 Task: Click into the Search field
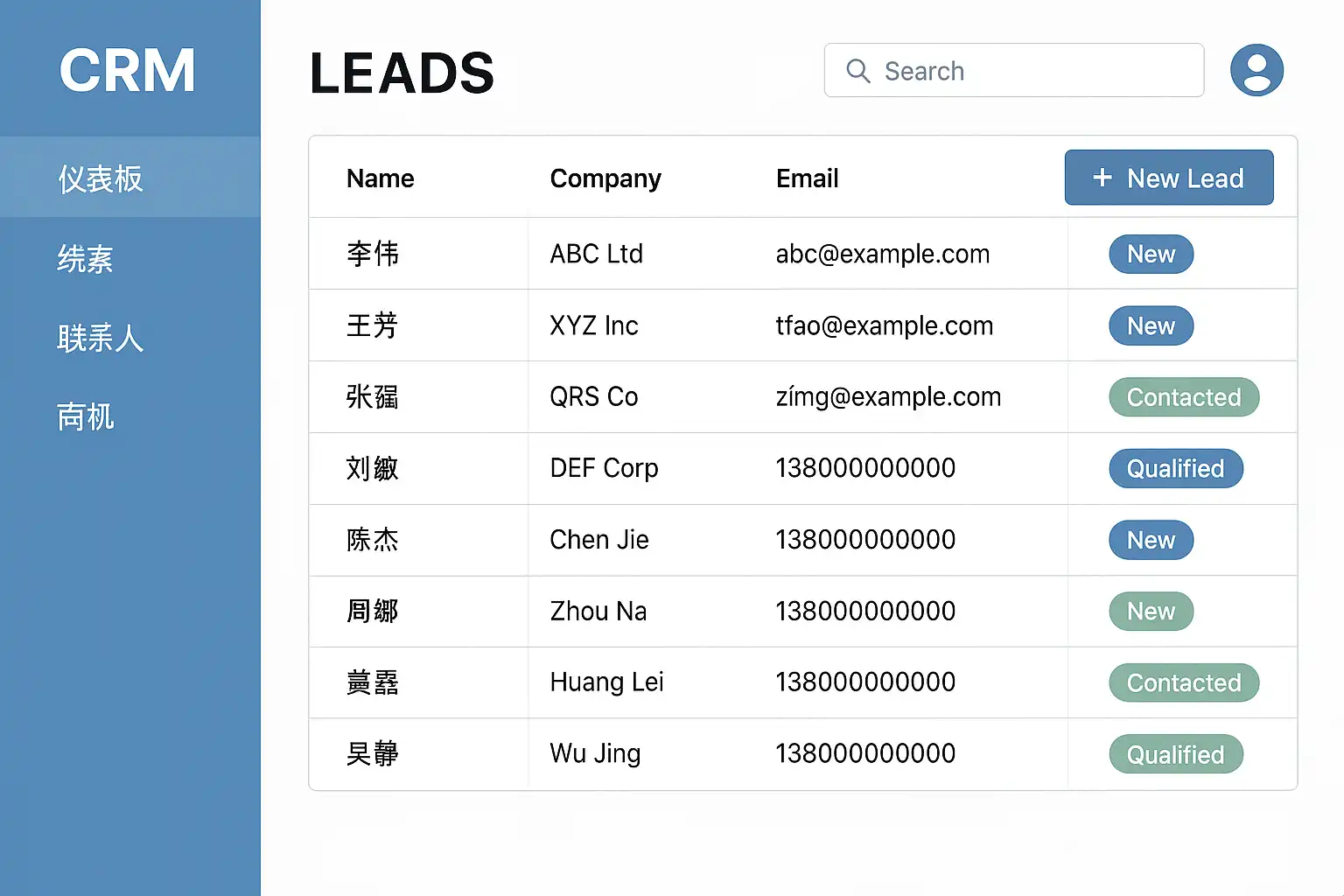[x=1014, y=70]
